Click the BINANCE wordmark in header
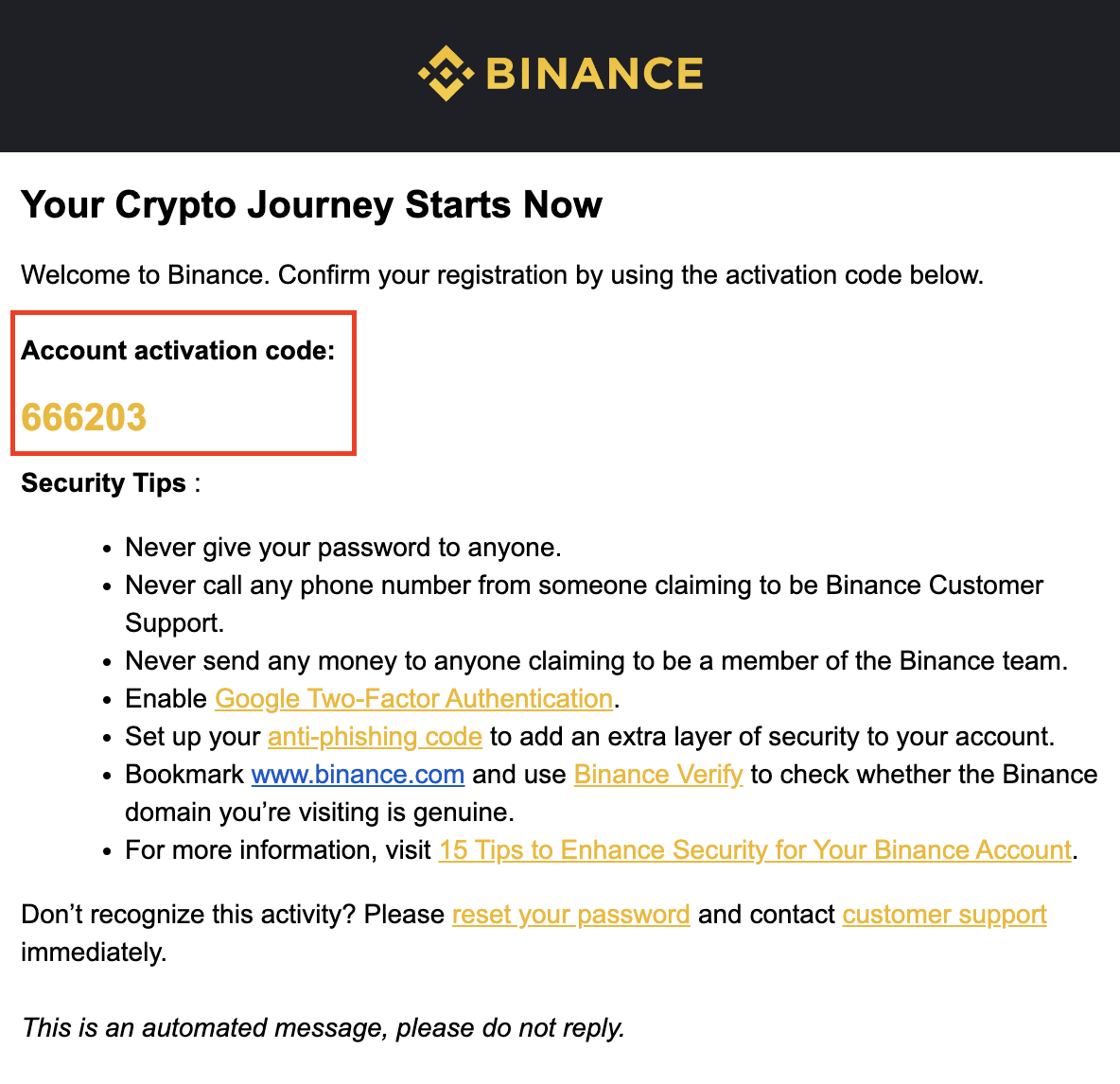 pos(595,74)
